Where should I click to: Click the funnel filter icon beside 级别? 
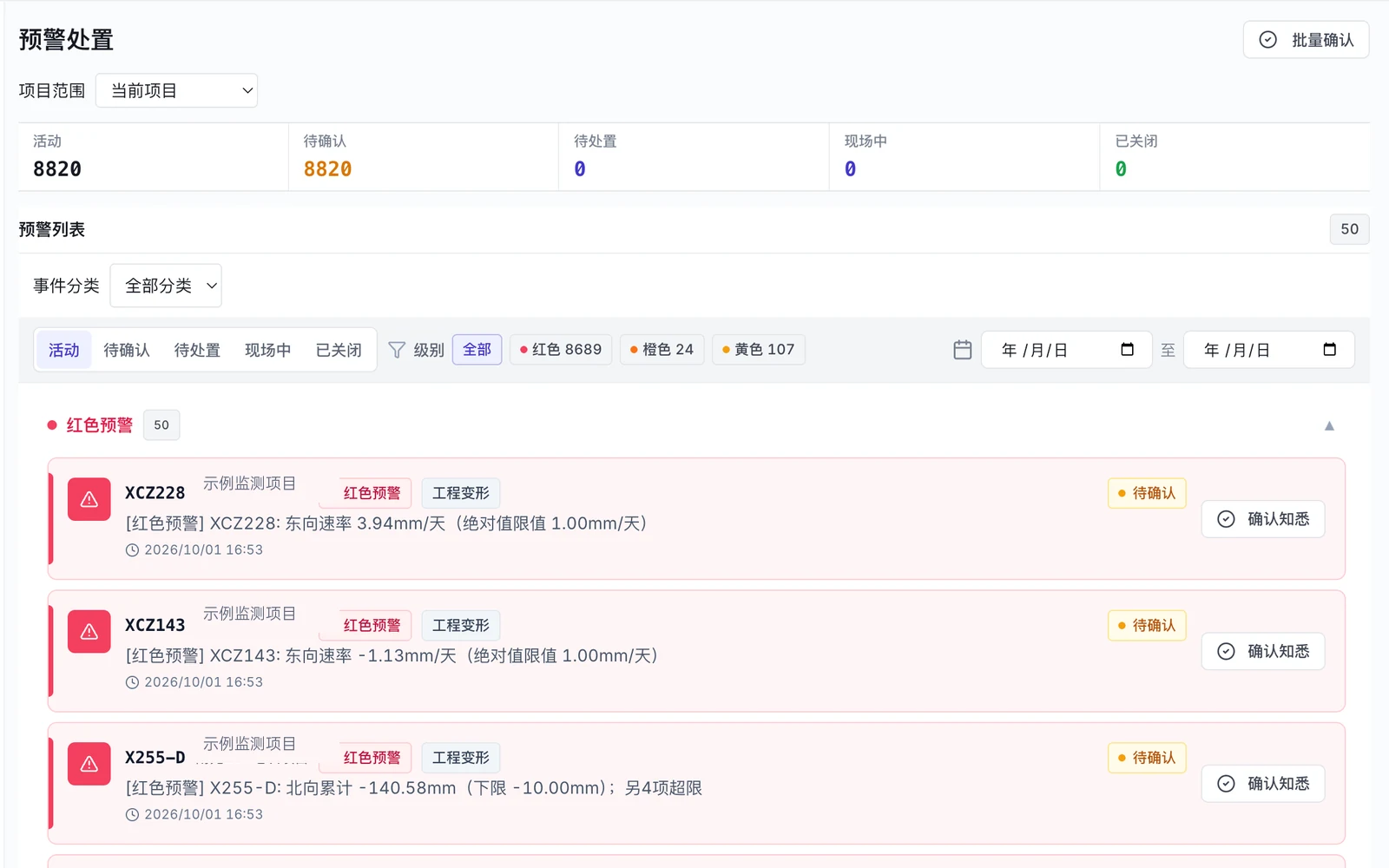click(397, 350)
